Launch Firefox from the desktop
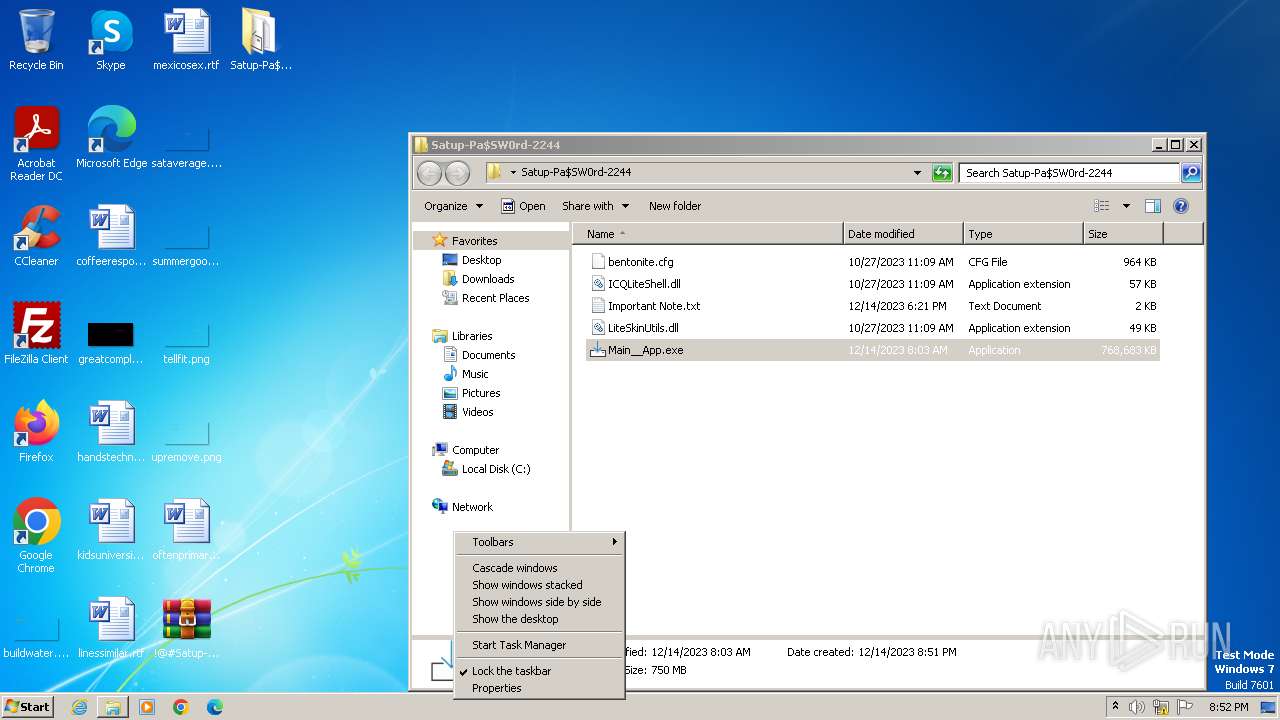Image resolution: width=1280 pixels, height=720 pixels. click(36, 432)
